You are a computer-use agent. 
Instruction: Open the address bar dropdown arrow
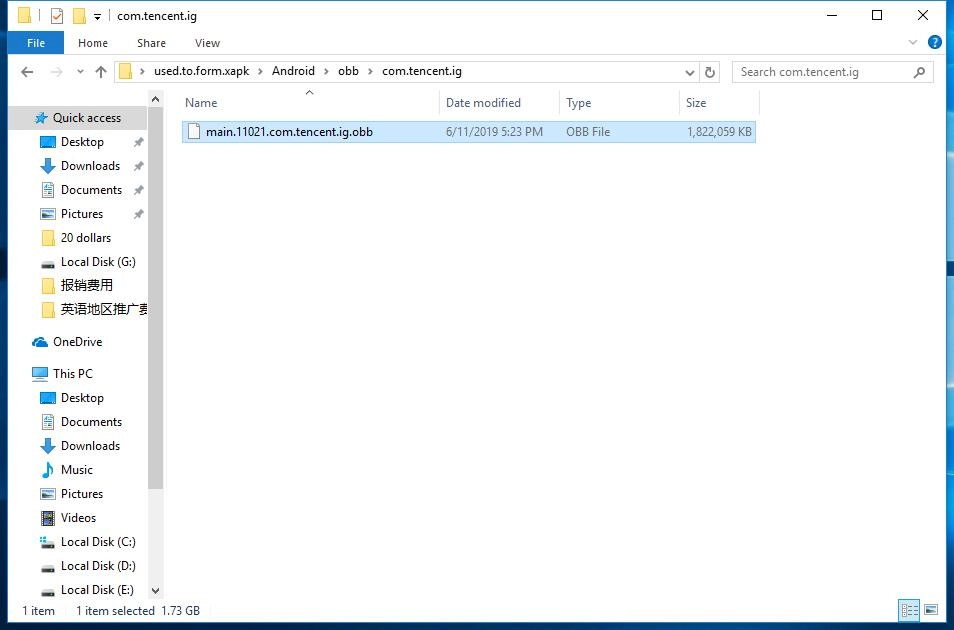click(689, 71)
